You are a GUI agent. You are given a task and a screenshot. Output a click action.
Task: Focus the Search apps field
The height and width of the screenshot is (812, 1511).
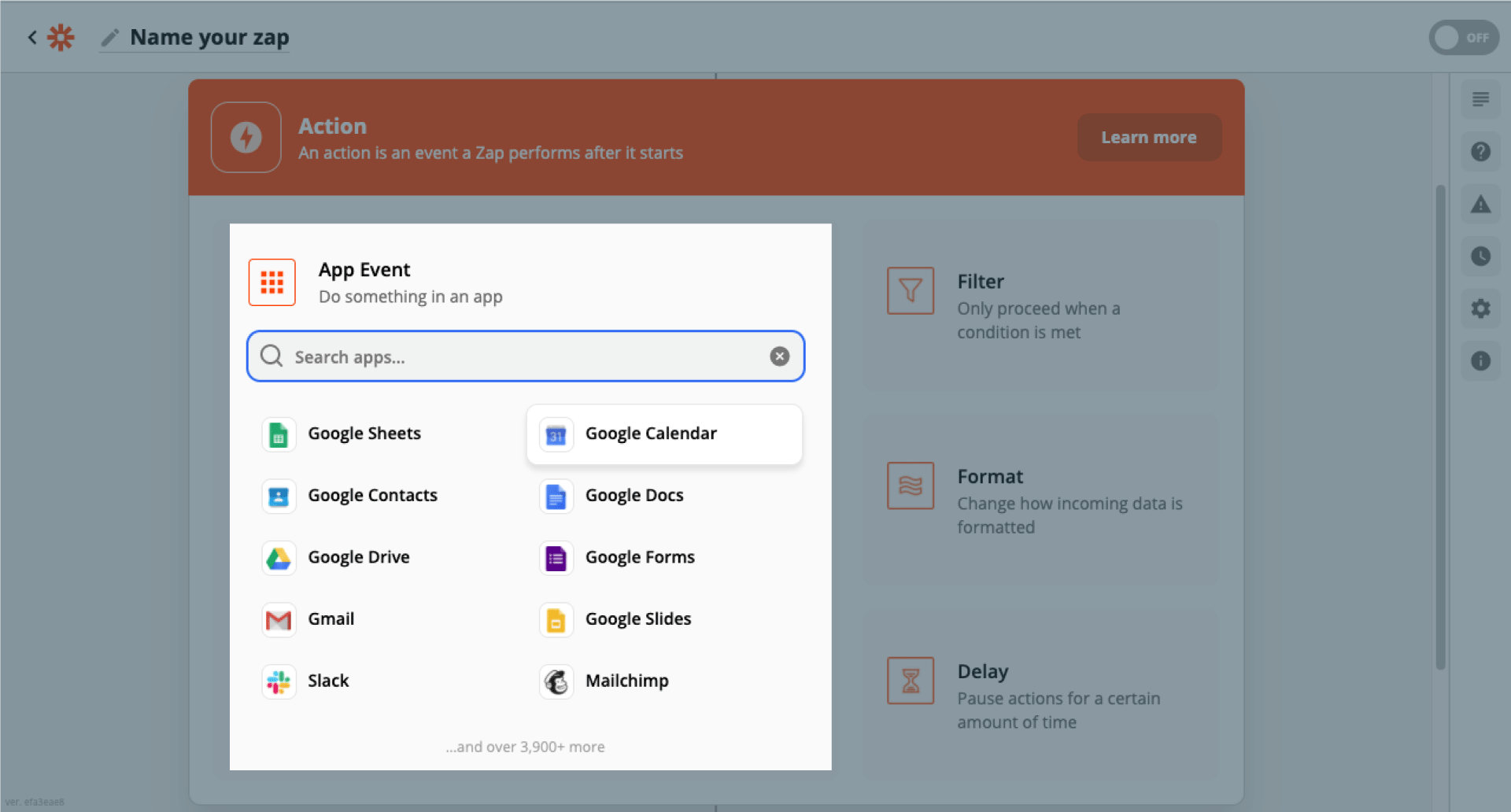(x=526, y=356)
